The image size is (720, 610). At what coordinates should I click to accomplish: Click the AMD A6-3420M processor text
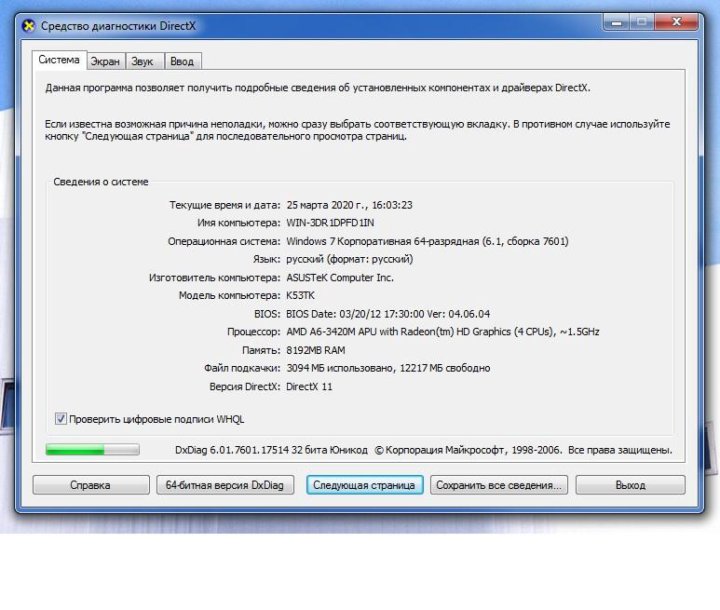(442, 331)
